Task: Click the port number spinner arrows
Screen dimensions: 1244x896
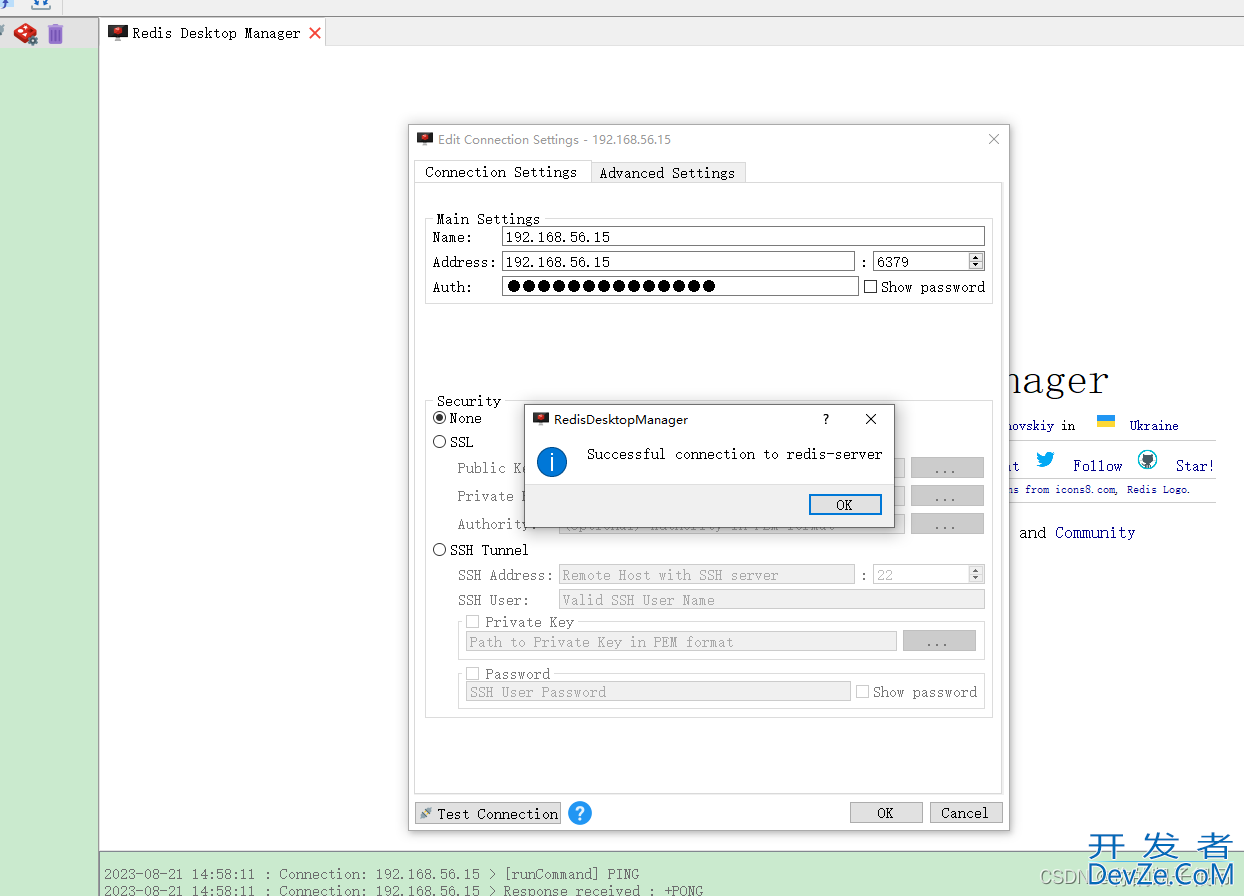Action: click(x=976, y=262)
